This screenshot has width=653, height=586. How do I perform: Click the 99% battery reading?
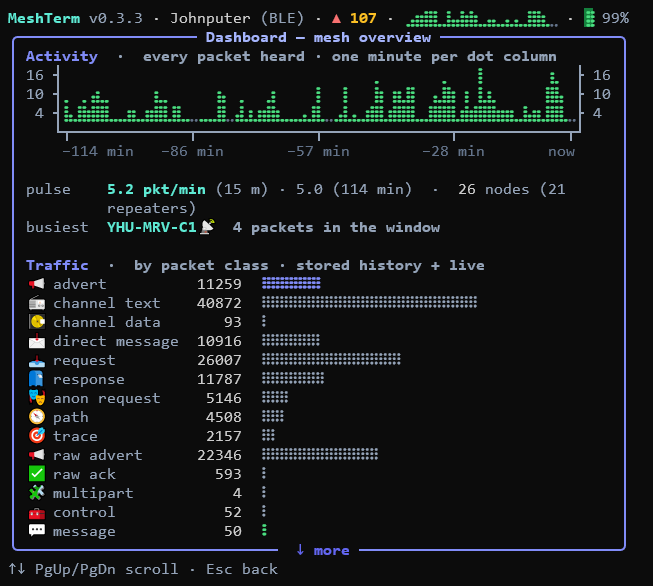pos(616,18)
